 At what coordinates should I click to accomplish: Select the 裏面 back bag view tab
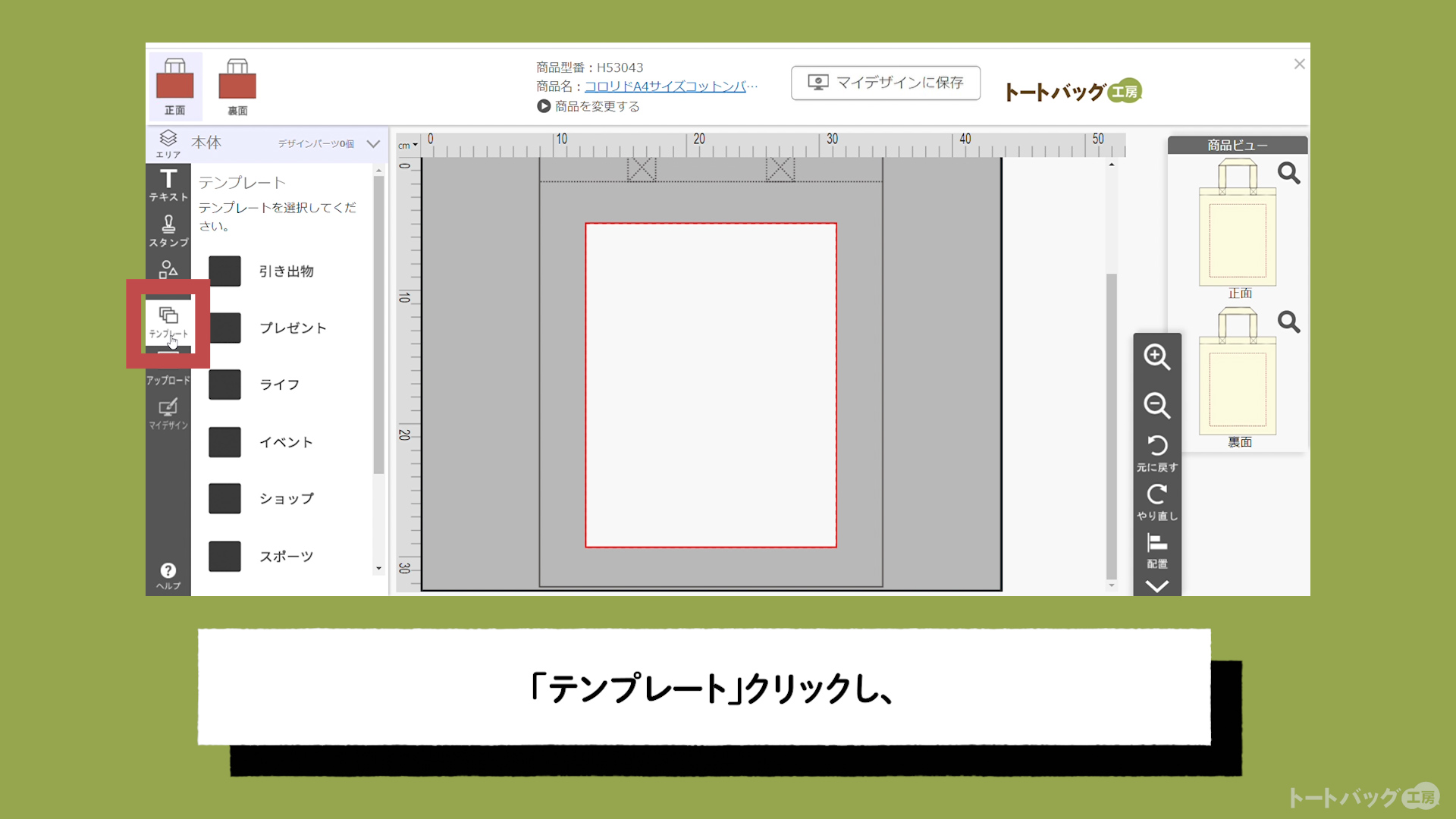[237, 86]
